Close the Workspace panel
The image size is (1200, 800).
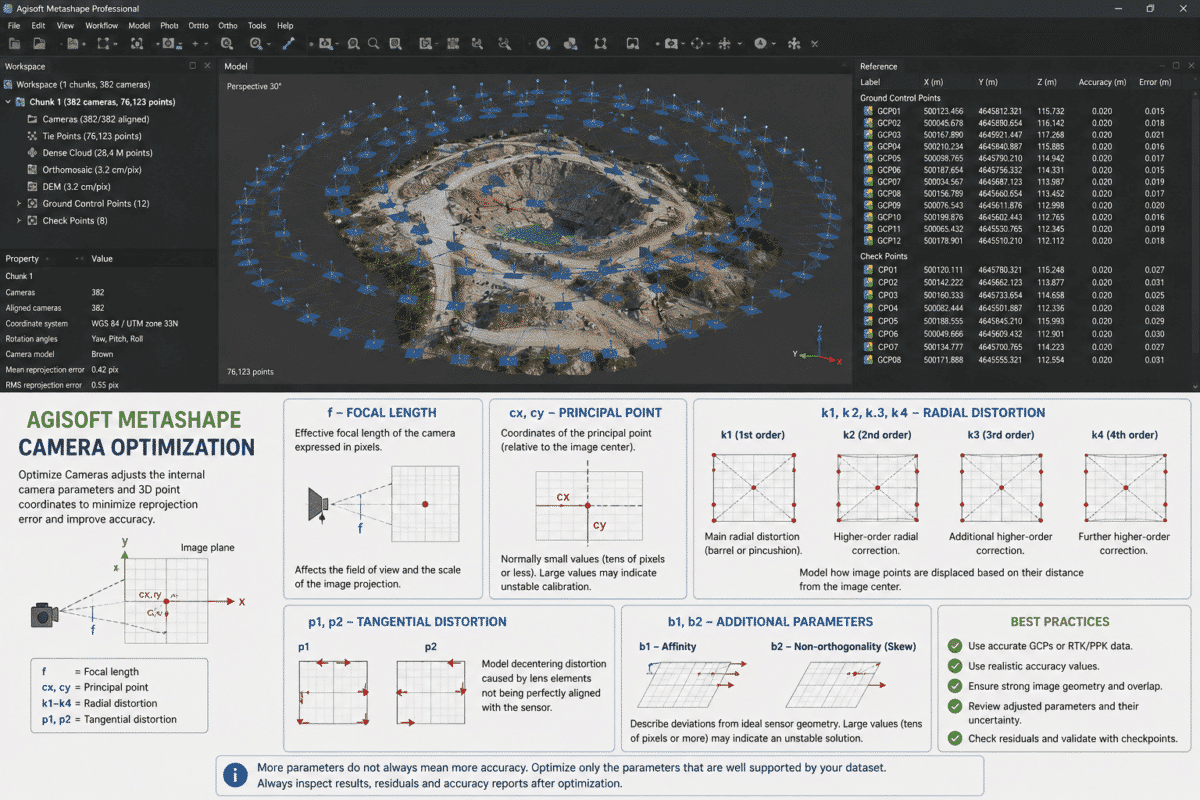coord(207,66)
